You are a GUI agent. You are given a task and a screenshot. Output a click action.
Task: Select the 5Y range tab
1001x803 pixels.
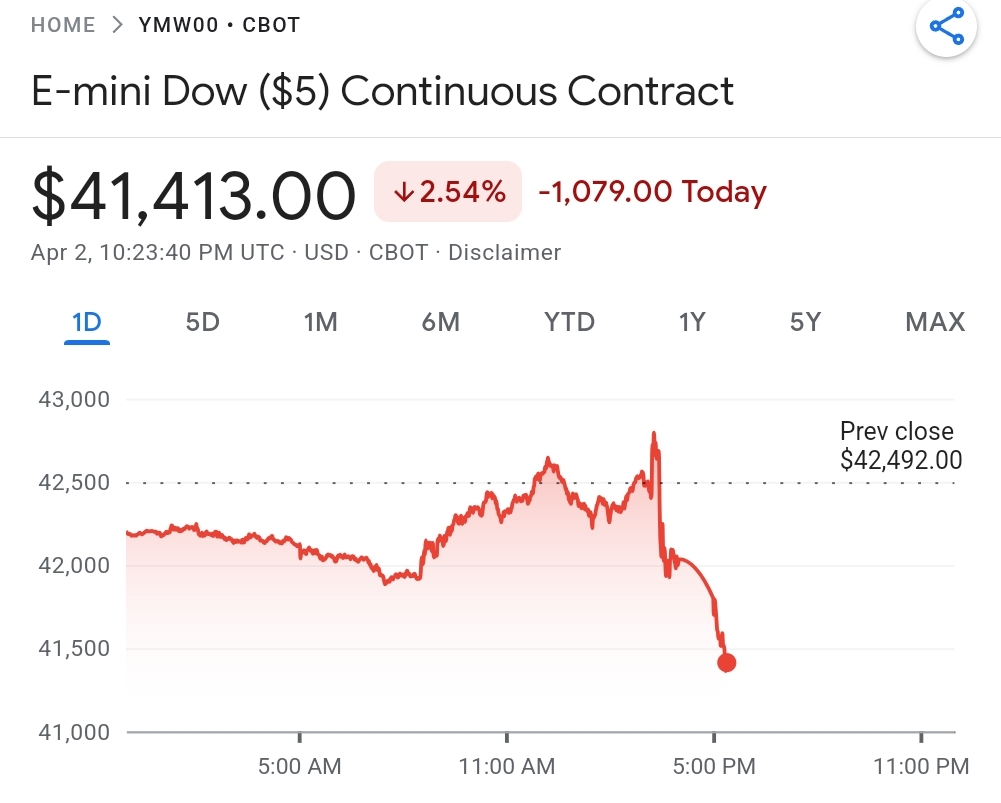coord(805,322)
